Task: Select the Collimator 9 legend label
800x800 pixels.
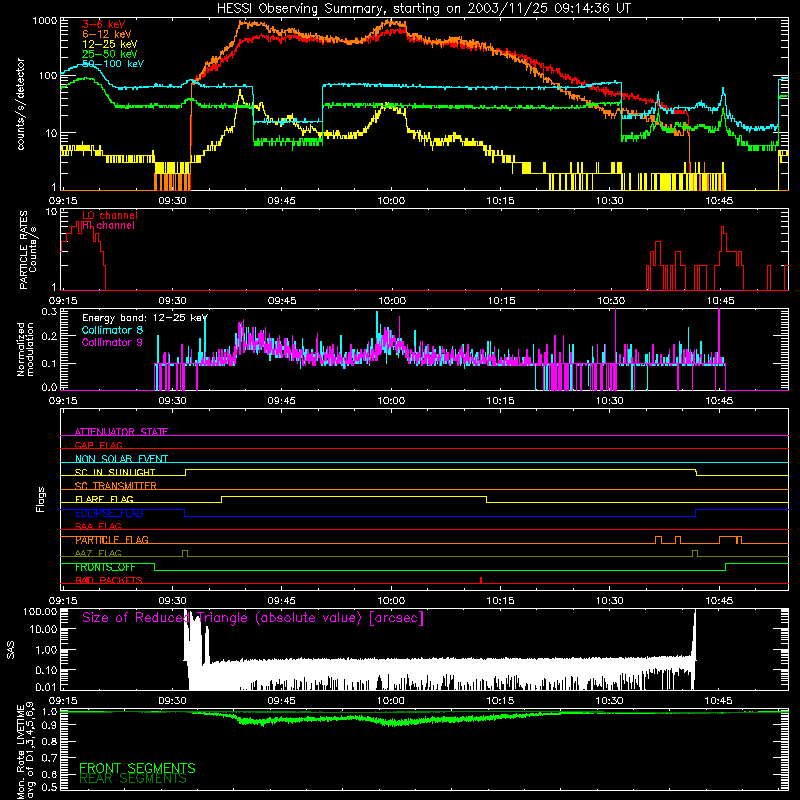Action: coord(112,342)
